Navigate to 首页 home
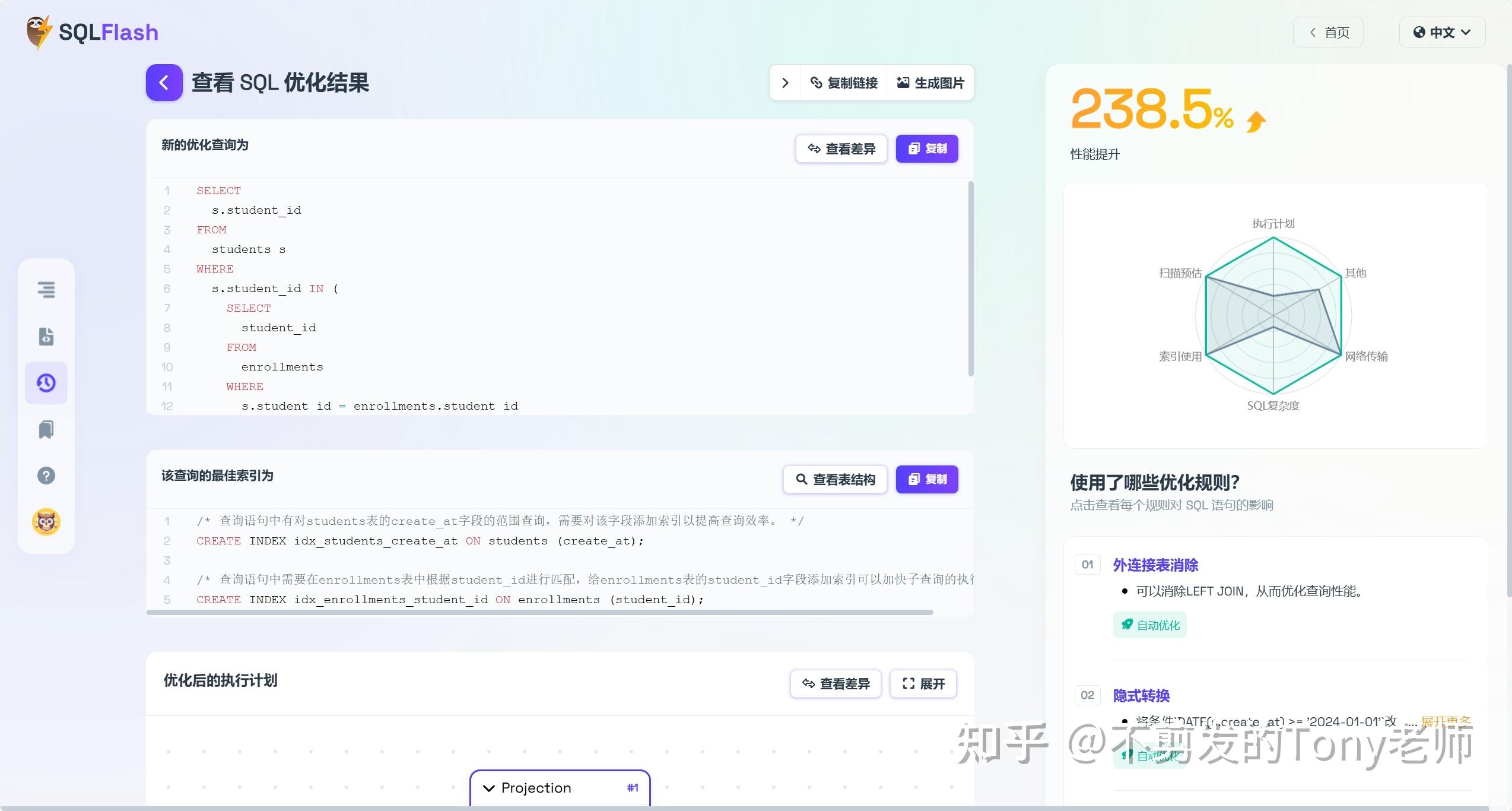The image size is (1512, 811). (1328, 31)
